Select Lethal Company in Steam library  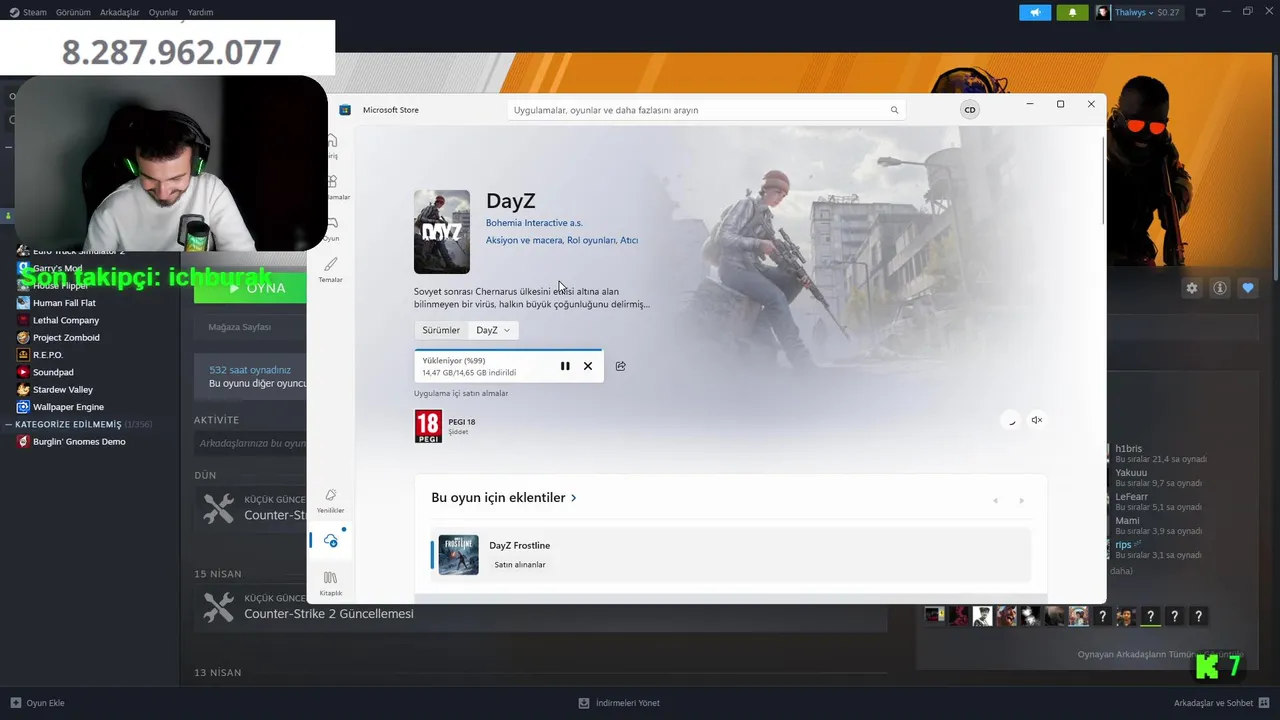point(66,320)
